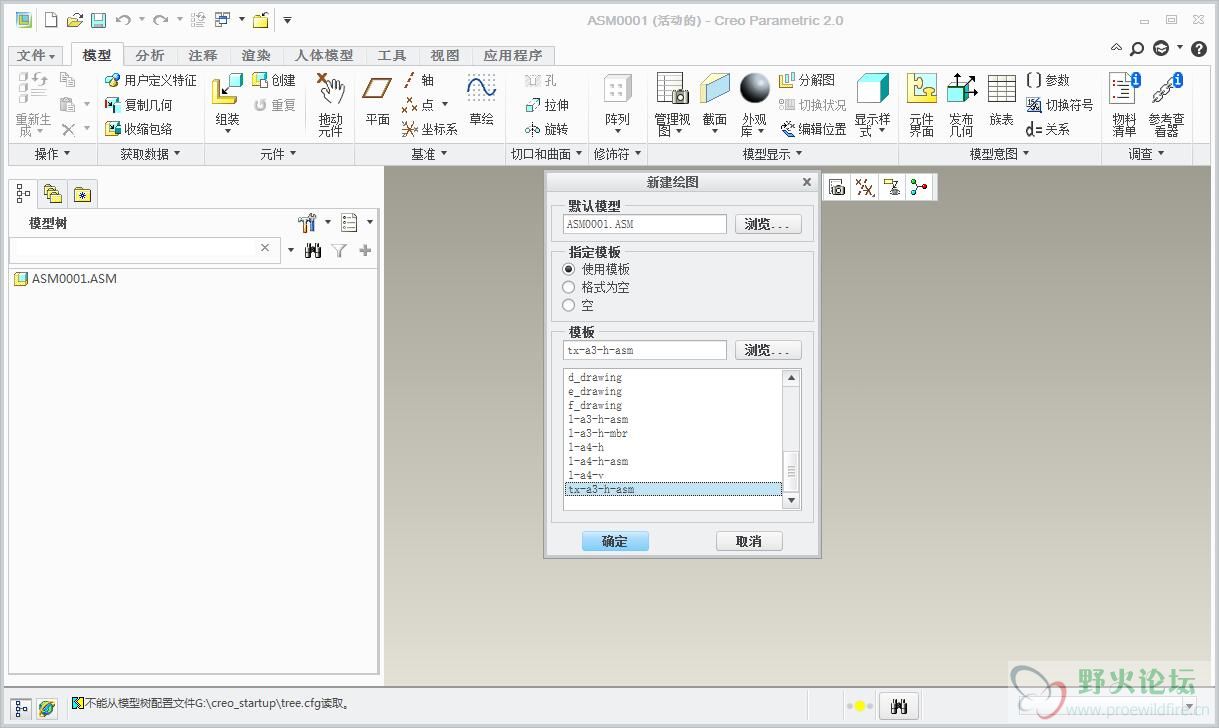Expand the 操作 group dropdown
Viewport: 1219px width, 728px height.
(52, 153)
